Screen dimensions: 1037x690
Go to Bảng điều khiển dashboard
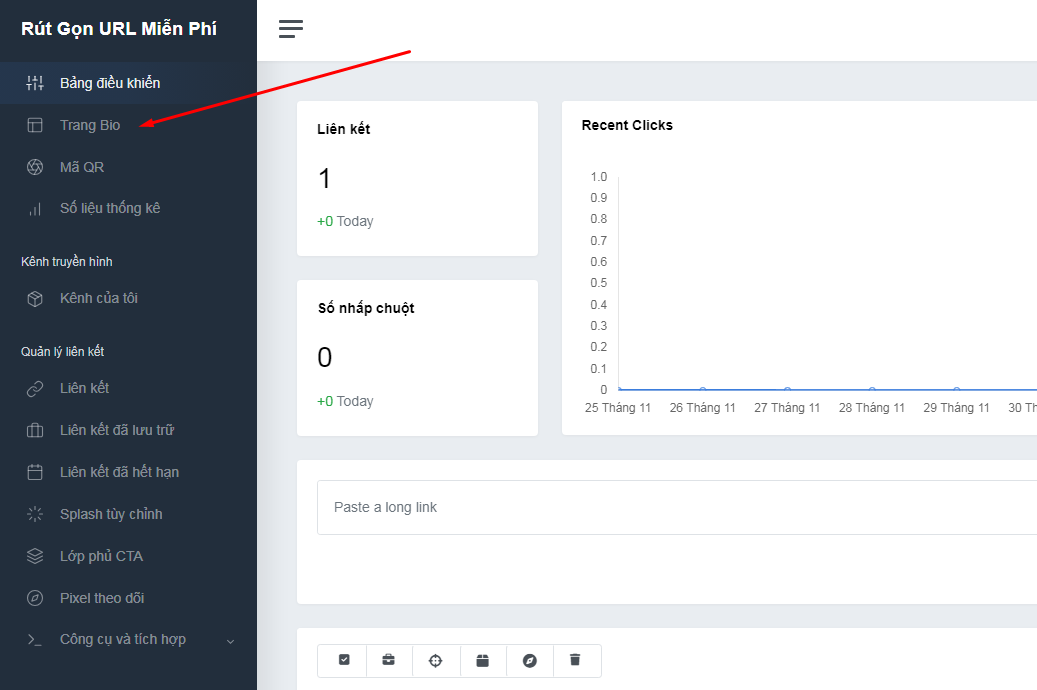[109, 83]
